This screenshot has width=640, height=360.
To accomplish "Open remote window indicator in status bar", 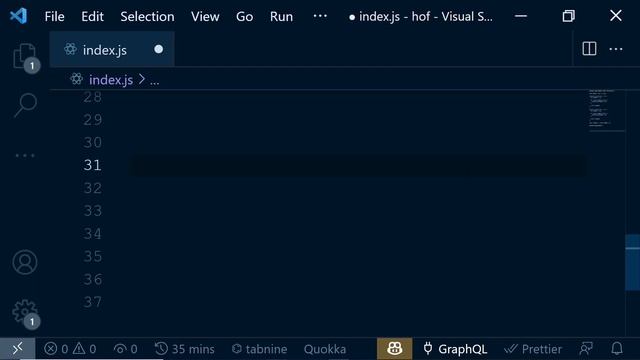I will (x=18, y=349).
